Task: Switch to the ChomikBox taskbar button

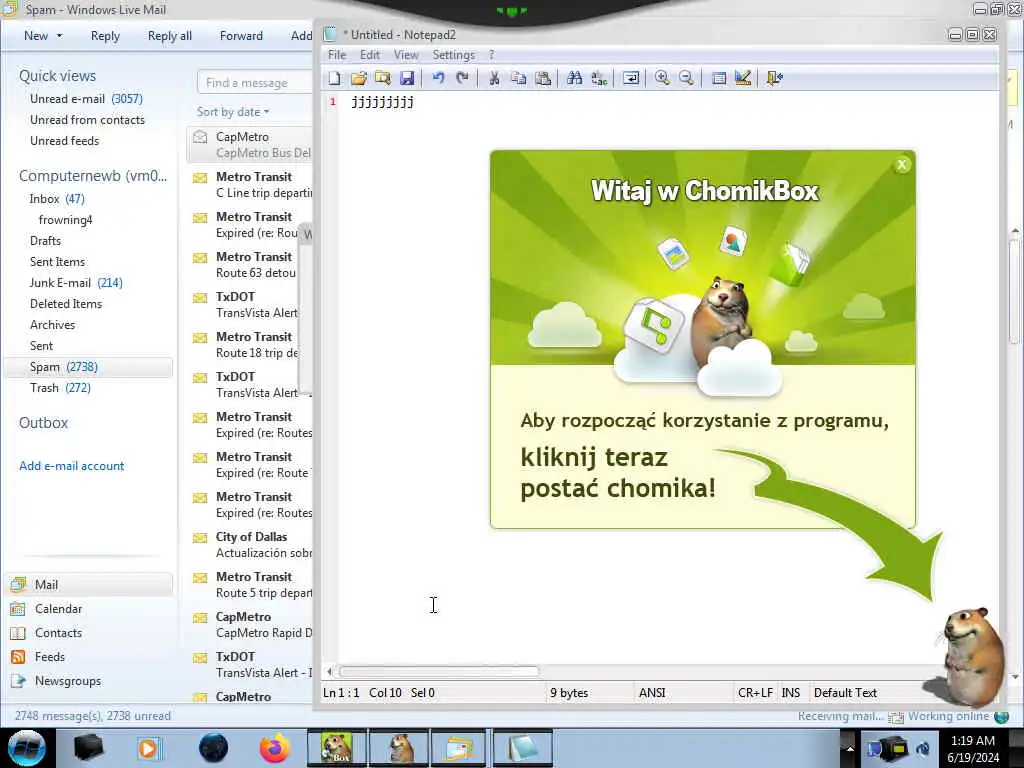Action: point(336,748)
